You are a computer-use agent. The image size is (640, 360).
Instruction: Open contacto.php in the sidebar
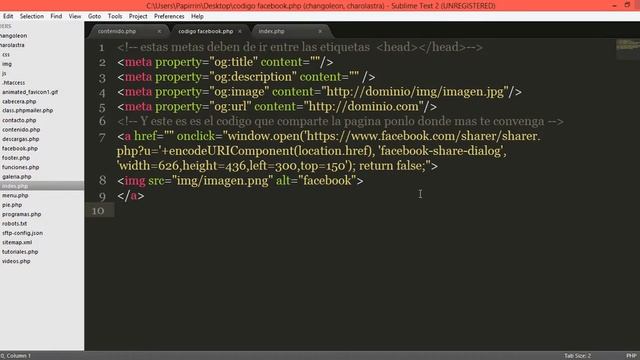[x=19, y=120]
